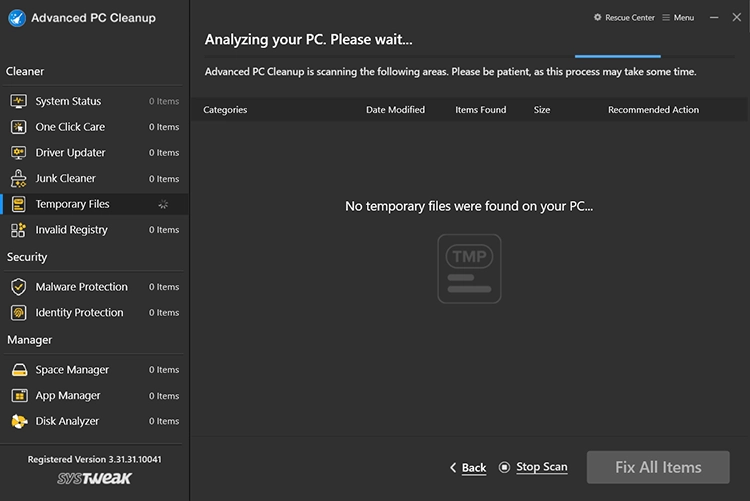Viewport: 750px width, 501px height.
Task: Click the scan progress bar
Action: [617, 56]
